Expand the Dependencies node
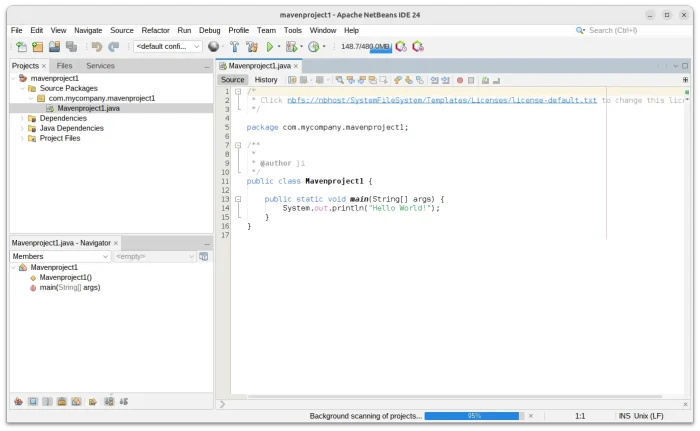The height and width of the screenshot is (431, 700). coord(22,118)
